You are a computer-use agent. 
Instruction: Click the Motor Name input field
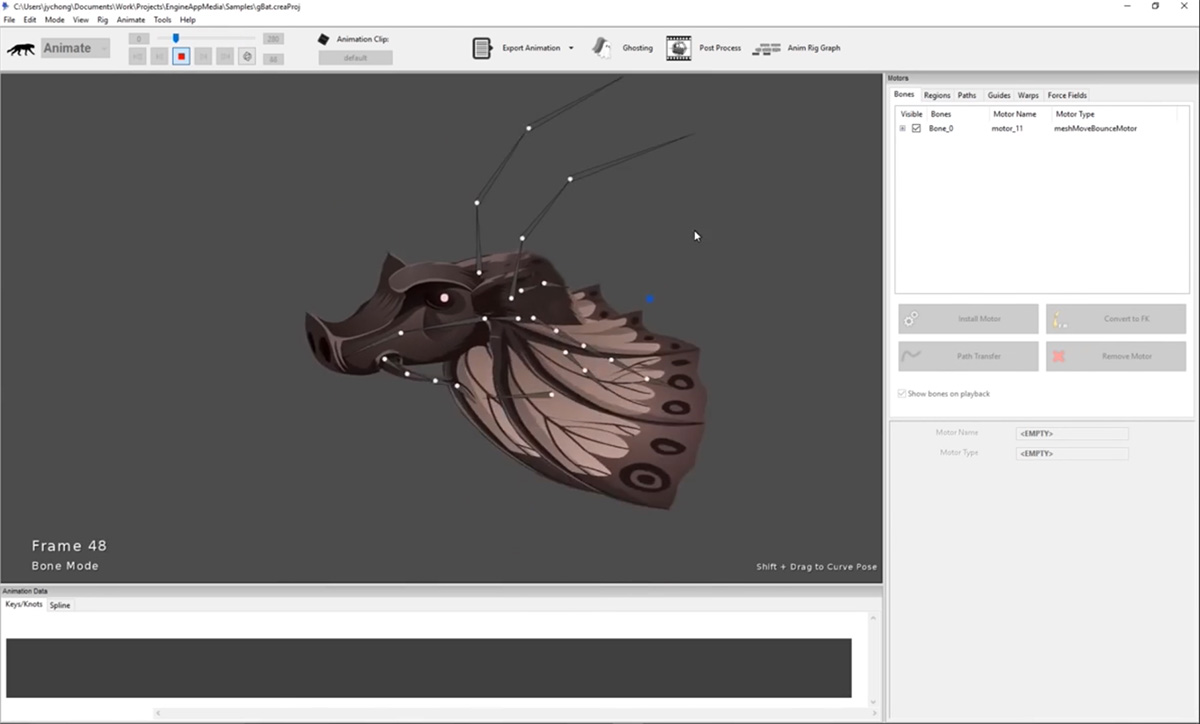pyautogui.click(x=1072, y=434)
